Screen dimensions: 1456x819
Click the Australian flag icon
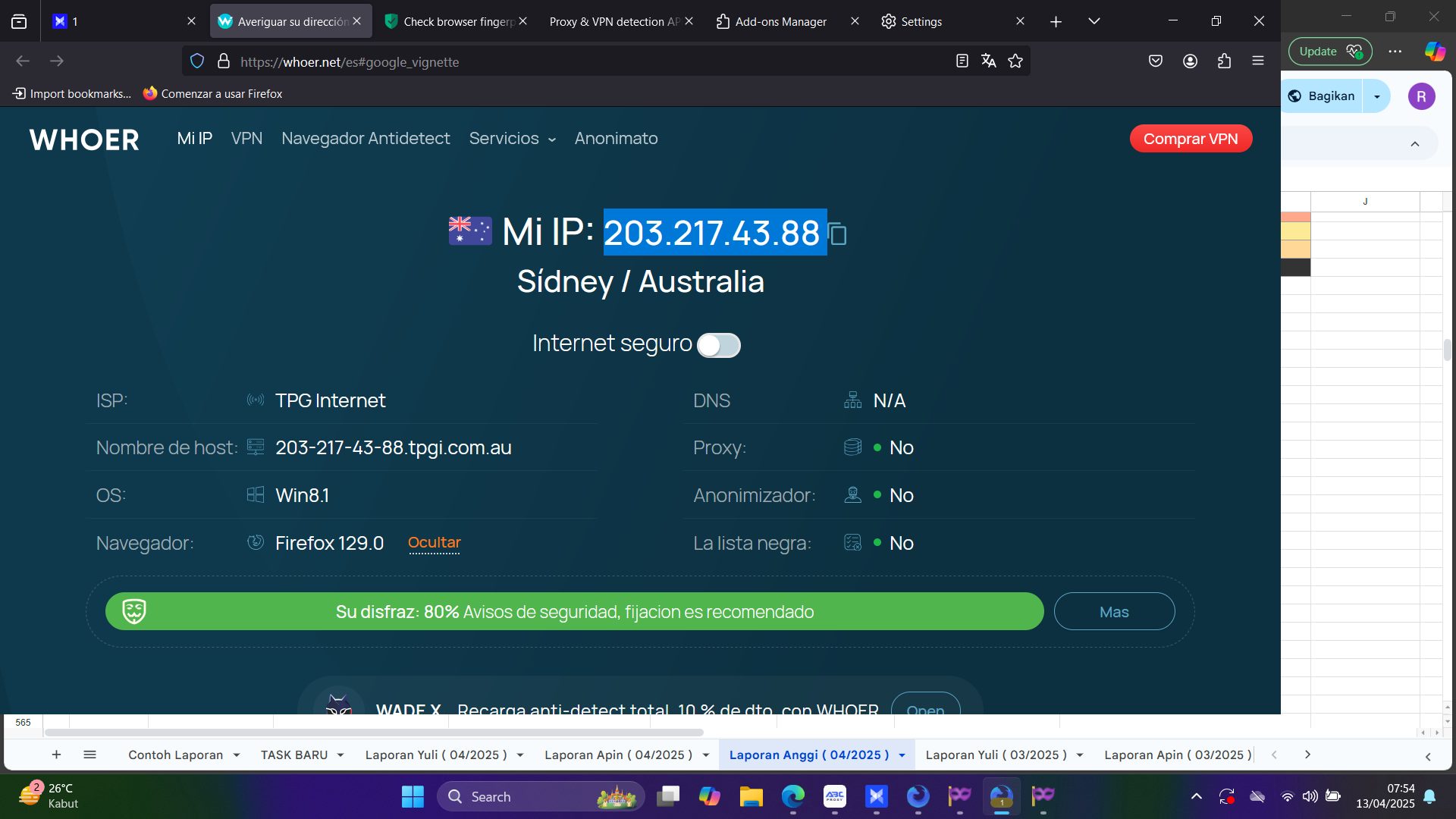click(470, 231)
